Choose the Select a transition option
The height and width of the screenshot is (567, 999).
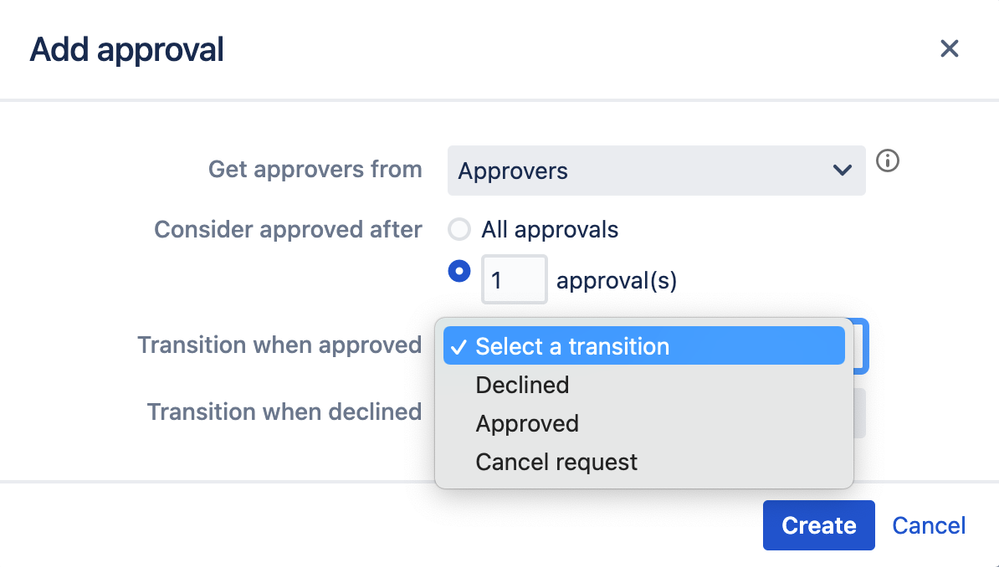644,347
